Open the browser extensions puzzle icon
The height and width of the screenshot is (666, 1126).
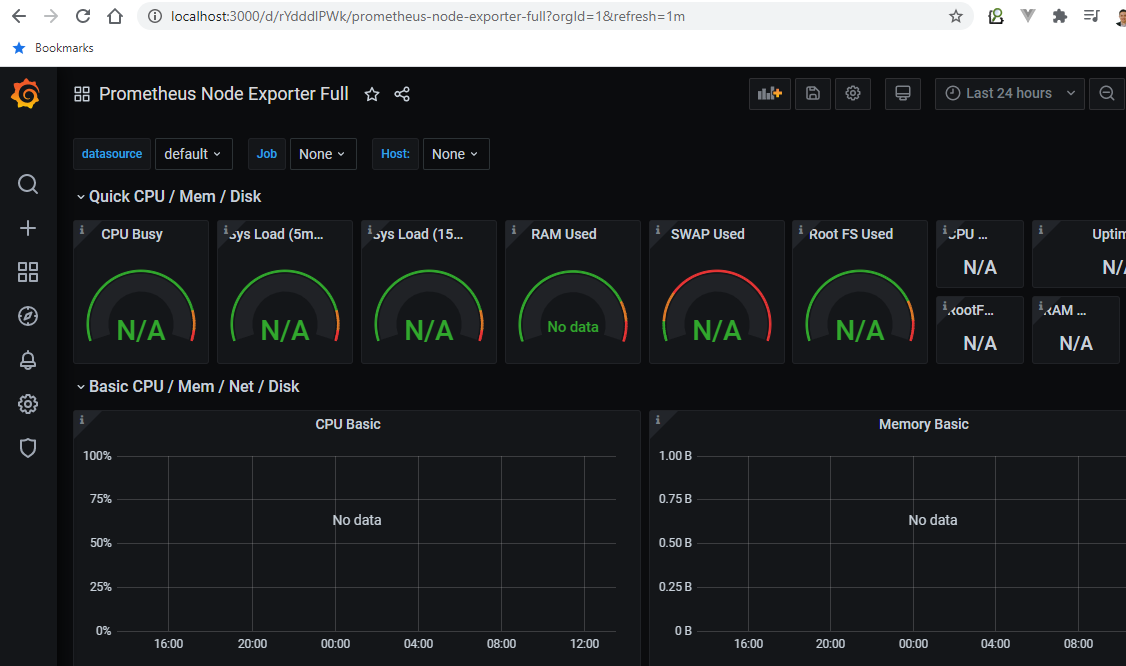point(1059,16)
